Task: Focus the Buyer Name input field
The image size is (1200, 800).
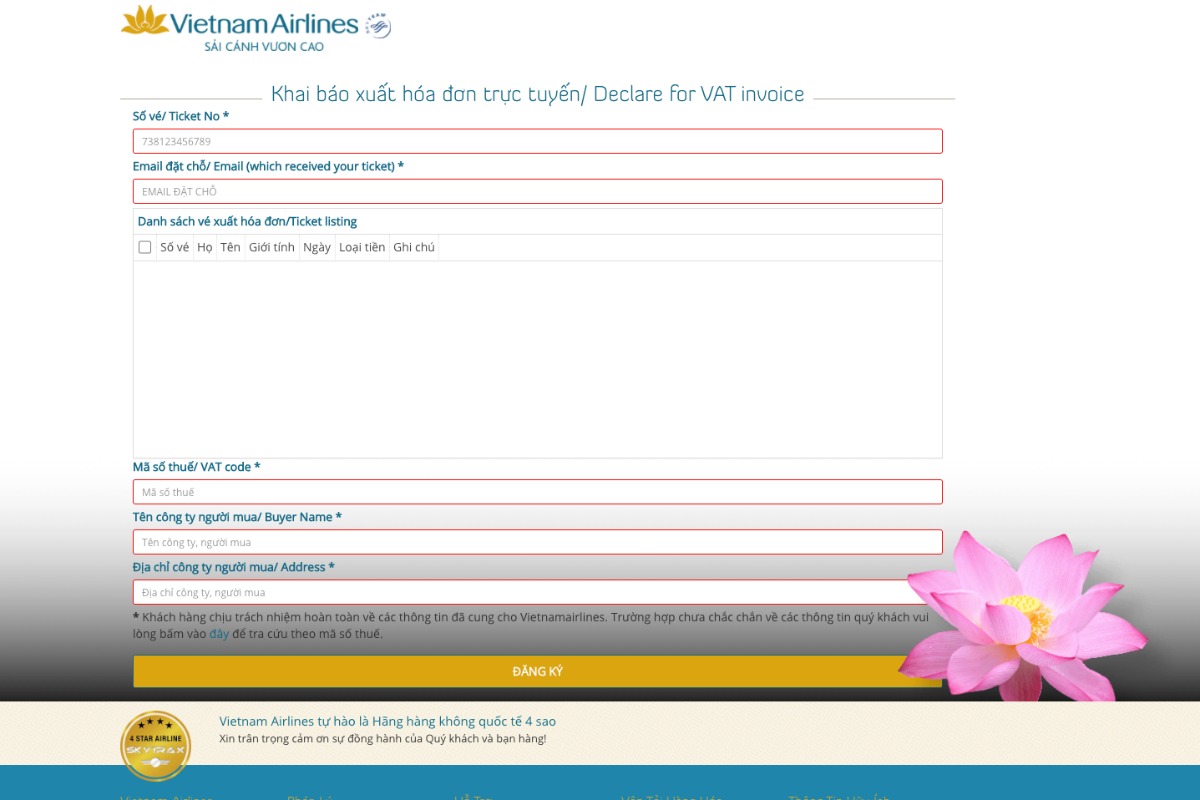Action: tap(538, 542)
